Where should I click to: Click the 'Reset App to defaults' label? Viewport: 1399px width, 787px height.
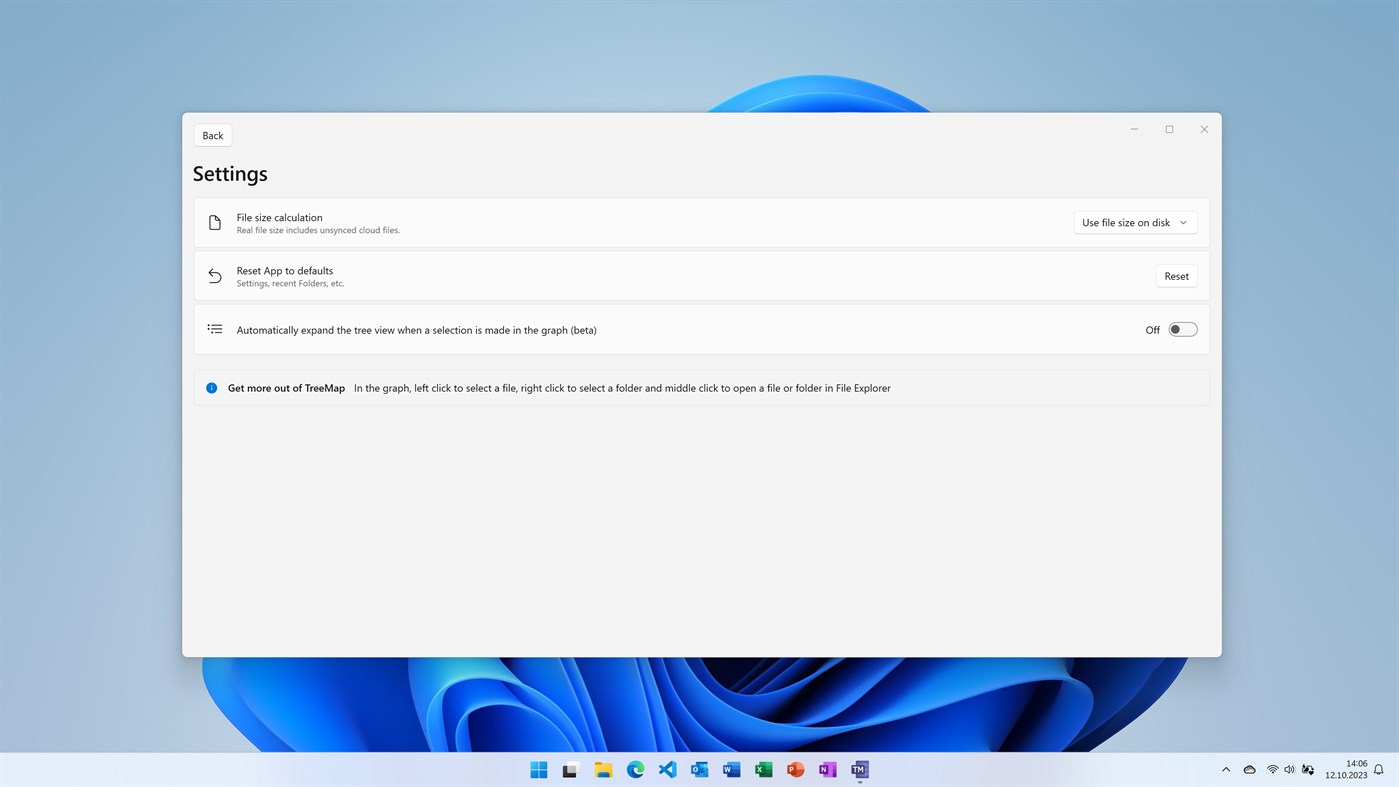pos(285,270)
